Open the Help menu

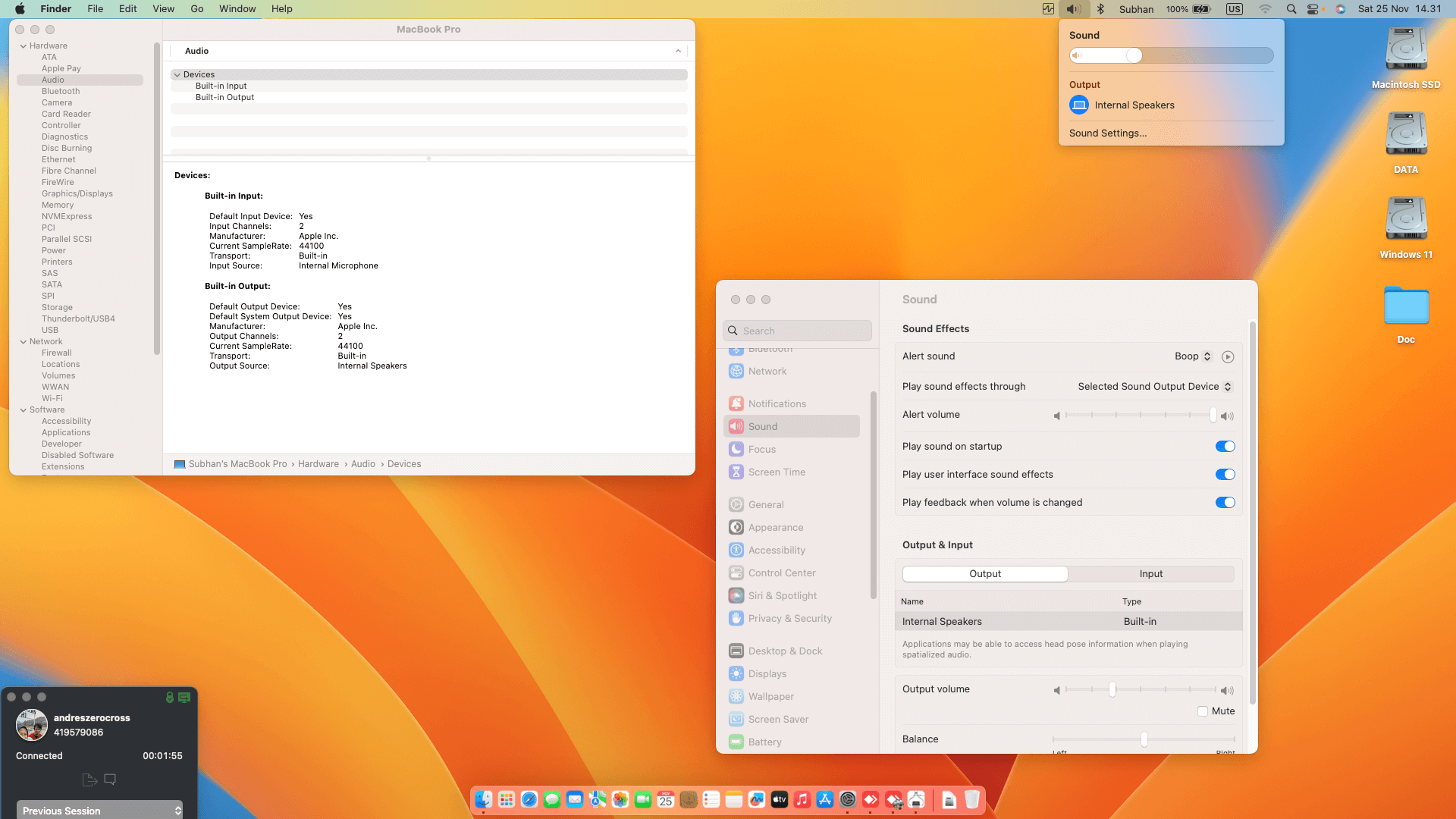pos(282,9)
